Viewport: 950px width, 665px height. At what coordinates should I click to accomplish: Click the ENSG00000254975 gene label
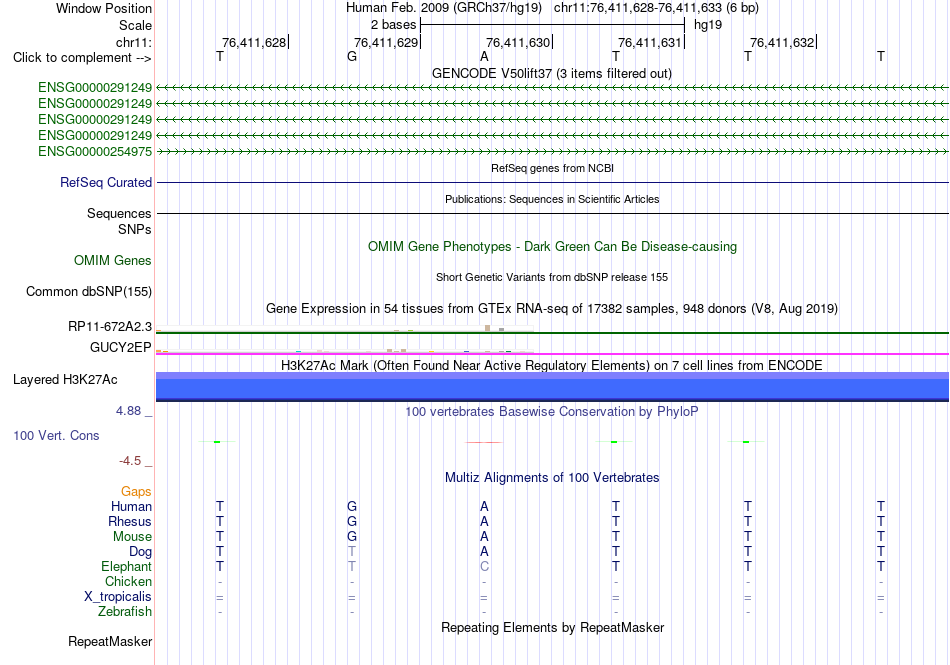95,151
